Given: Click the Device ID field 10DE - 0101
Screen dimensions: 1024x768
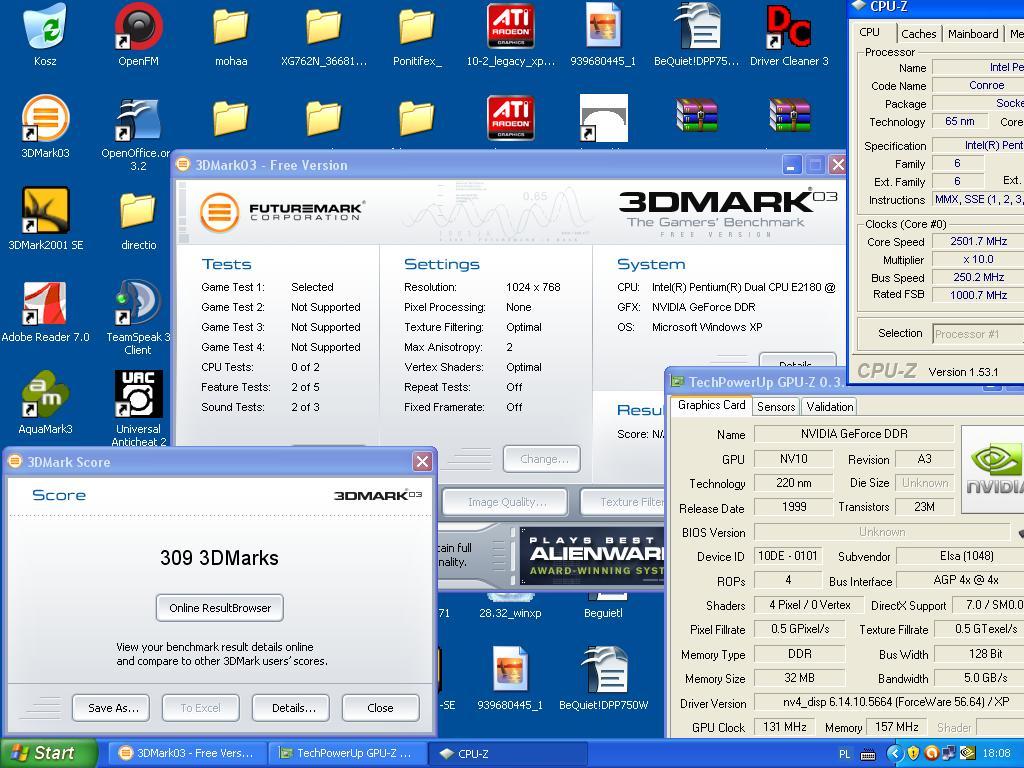Looking at the screenshot, I should (x=788, y=556).
